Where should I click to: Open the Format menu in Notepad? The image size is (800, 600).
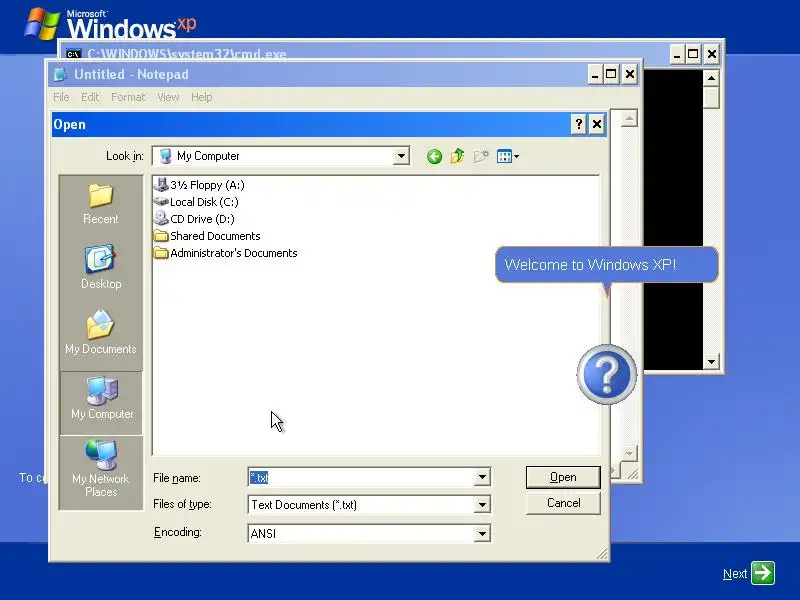pos(128,97)
